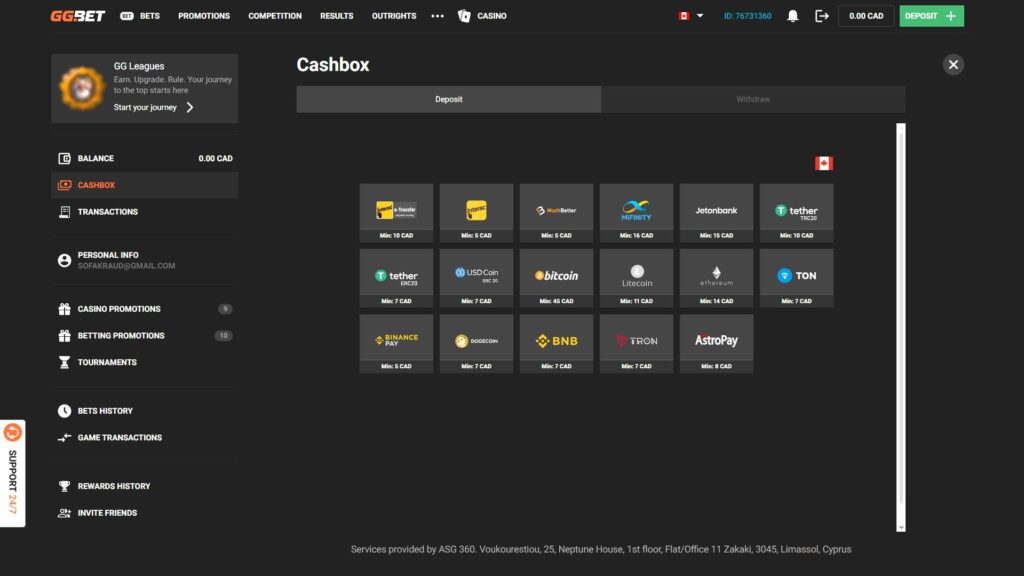Image resolution: width=1024 pixels, height=576 pixels.
Task: Open the Support 24/7 side widget
Action: pos(12,473)
